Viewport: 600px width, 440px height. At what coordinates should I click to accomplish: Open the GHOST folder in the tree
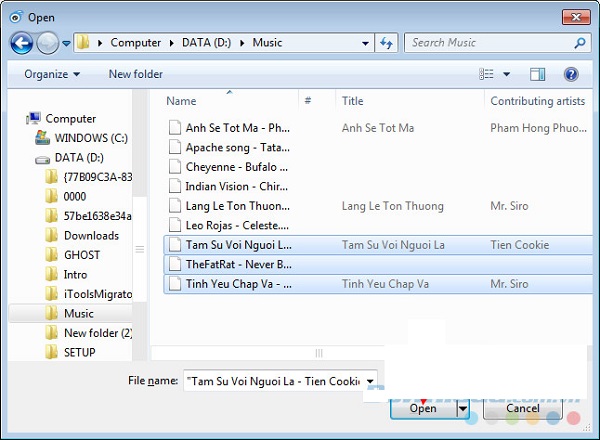tap(72, 255)
